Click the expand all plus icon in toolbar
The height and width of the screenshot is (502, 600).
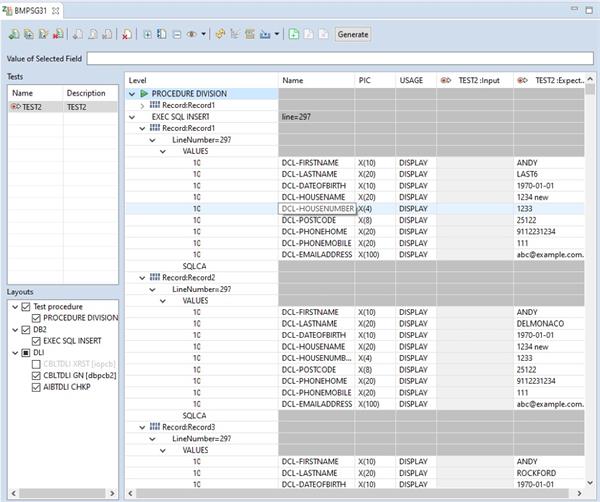tap(148, 34)
